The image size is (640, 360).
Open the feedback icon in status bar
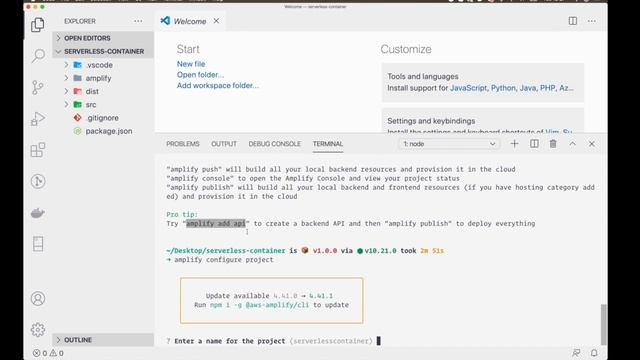point(576,353)
